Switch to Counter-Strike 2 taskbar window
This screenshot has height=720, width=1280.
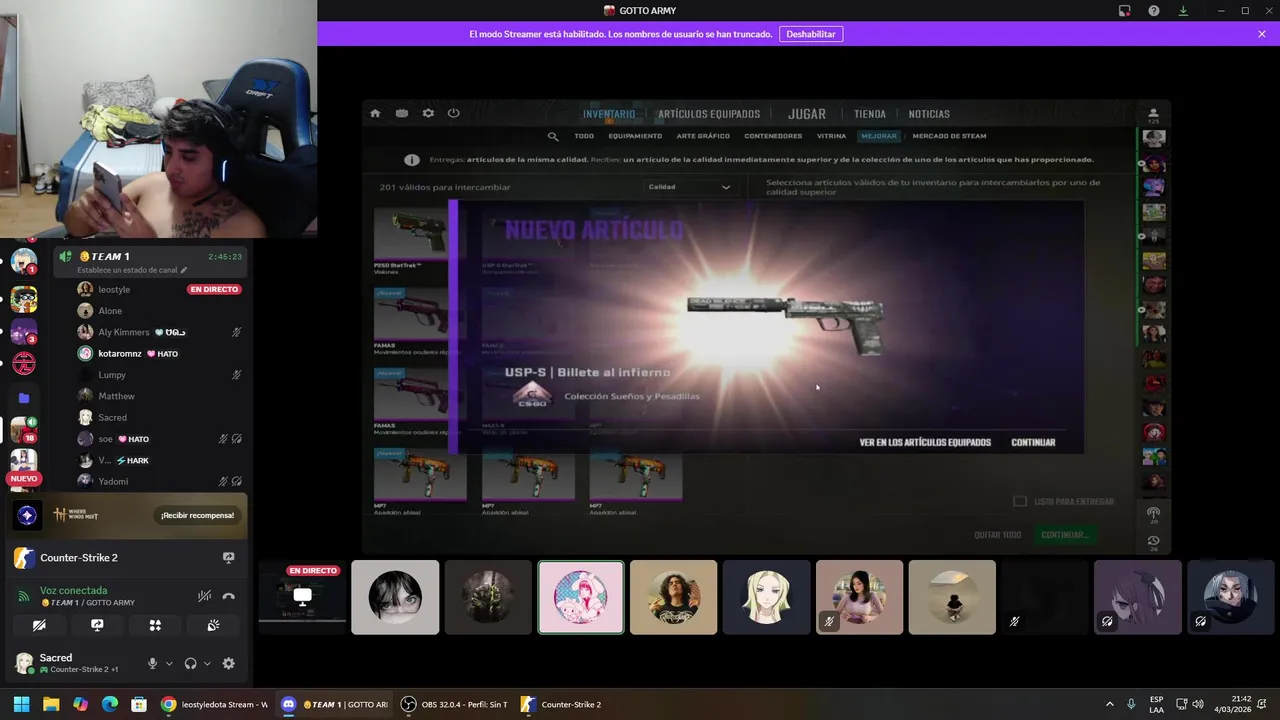click(562, 704)
